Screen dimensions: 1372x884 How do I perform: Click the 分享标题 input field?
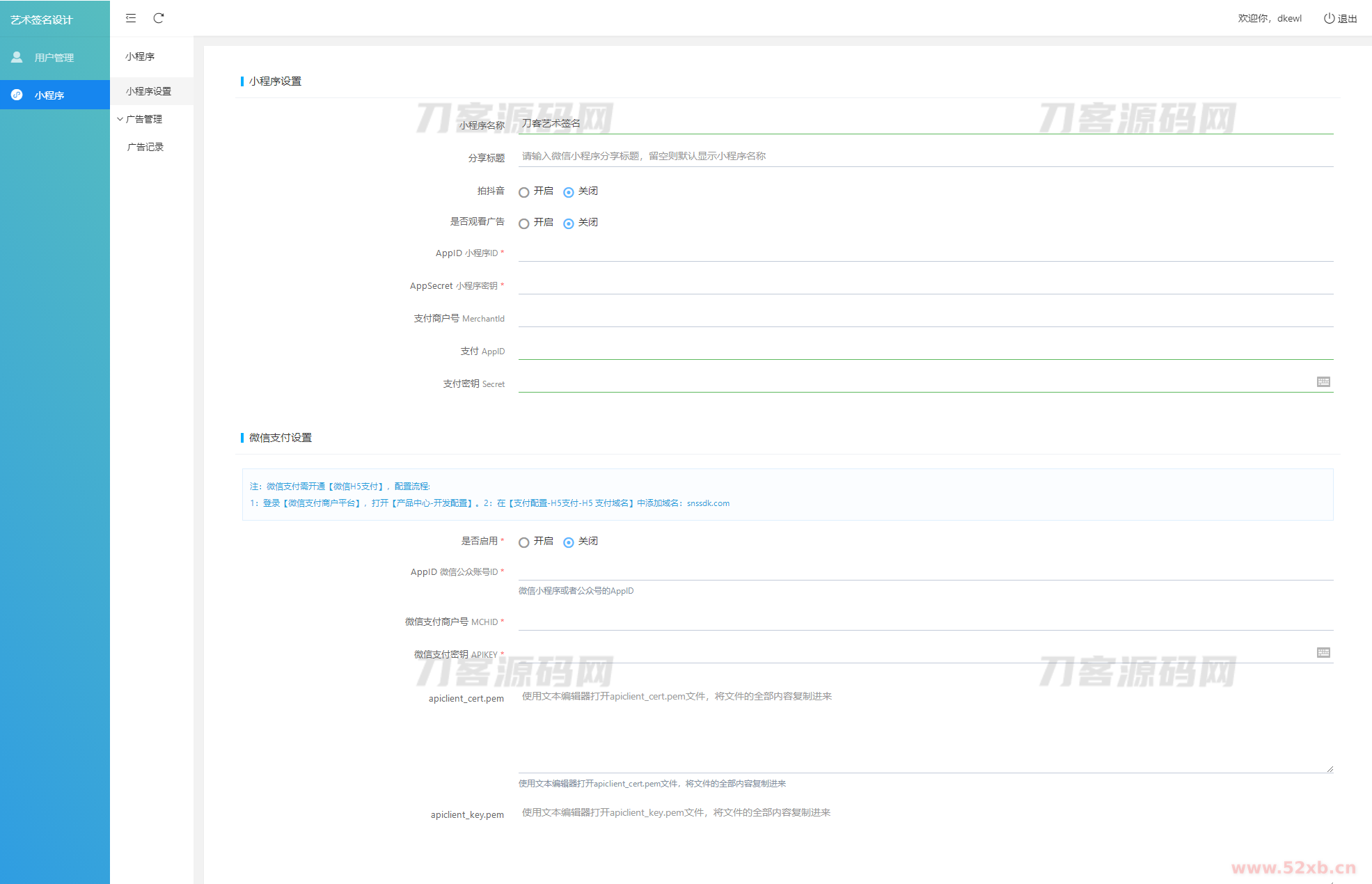[924, 156]
